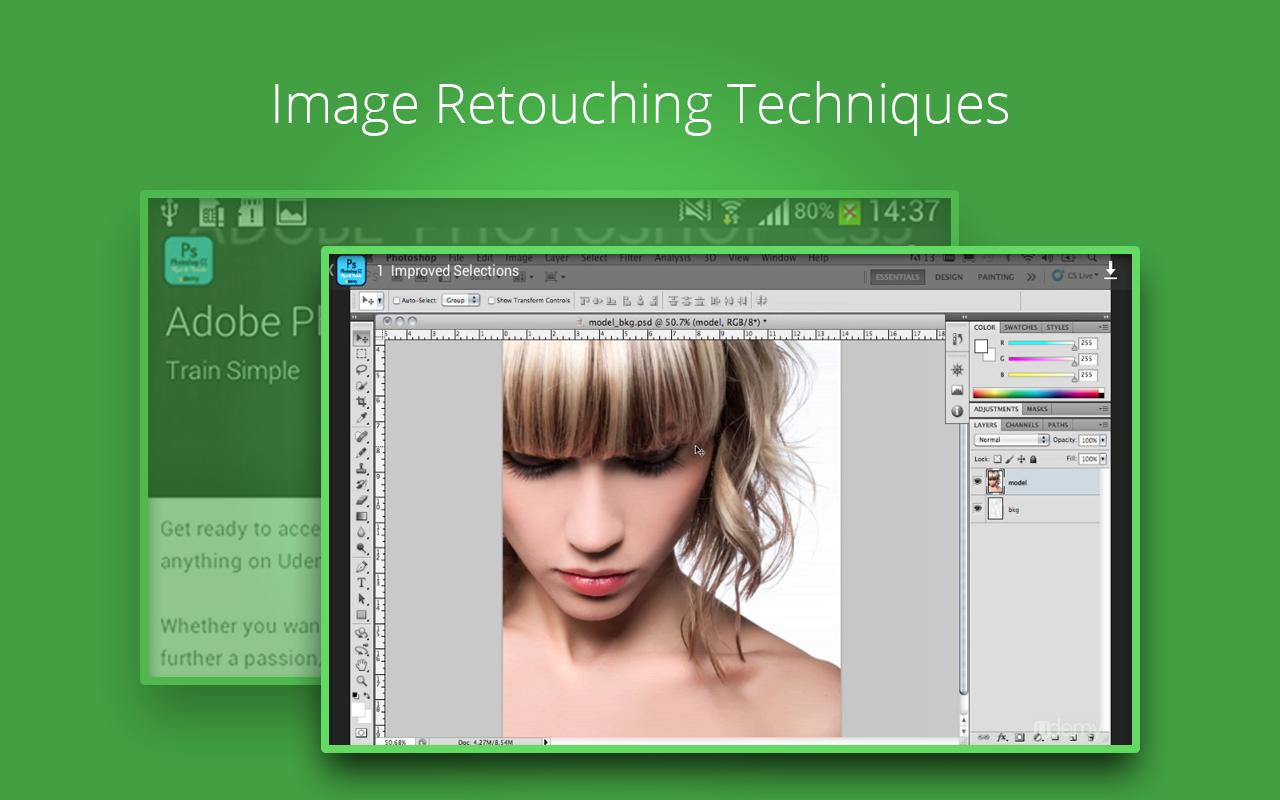This screenshot has width=1280, height=800.
Task: Tap the video download icon
Action: (1110, 271)
